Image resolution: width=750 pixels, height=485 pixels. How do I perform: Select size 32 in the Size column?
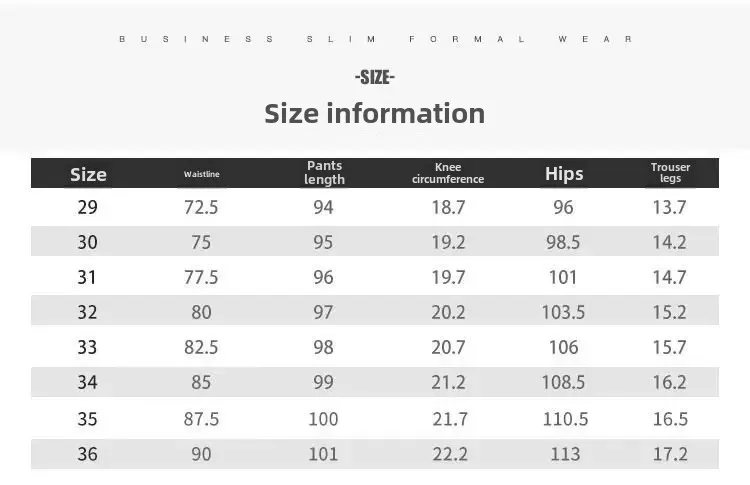point(88,312)
